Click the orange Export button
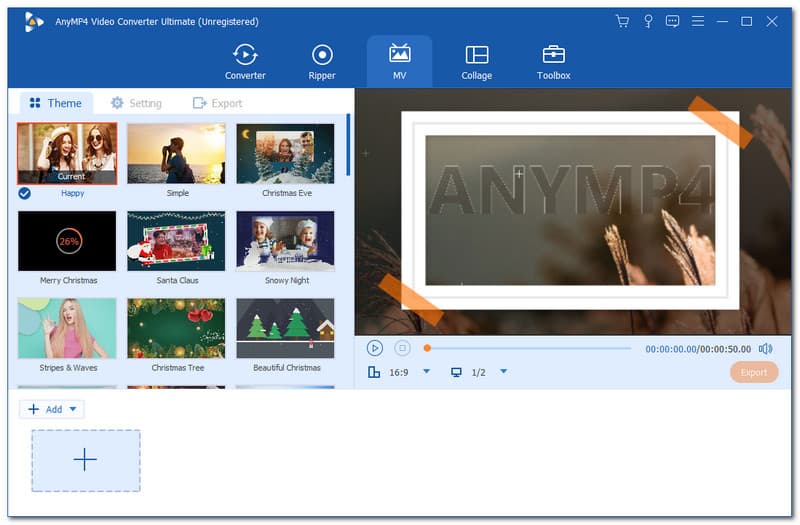Image resolution: width=800 pixels, height=525 pixels. click(x=753, y=372)
